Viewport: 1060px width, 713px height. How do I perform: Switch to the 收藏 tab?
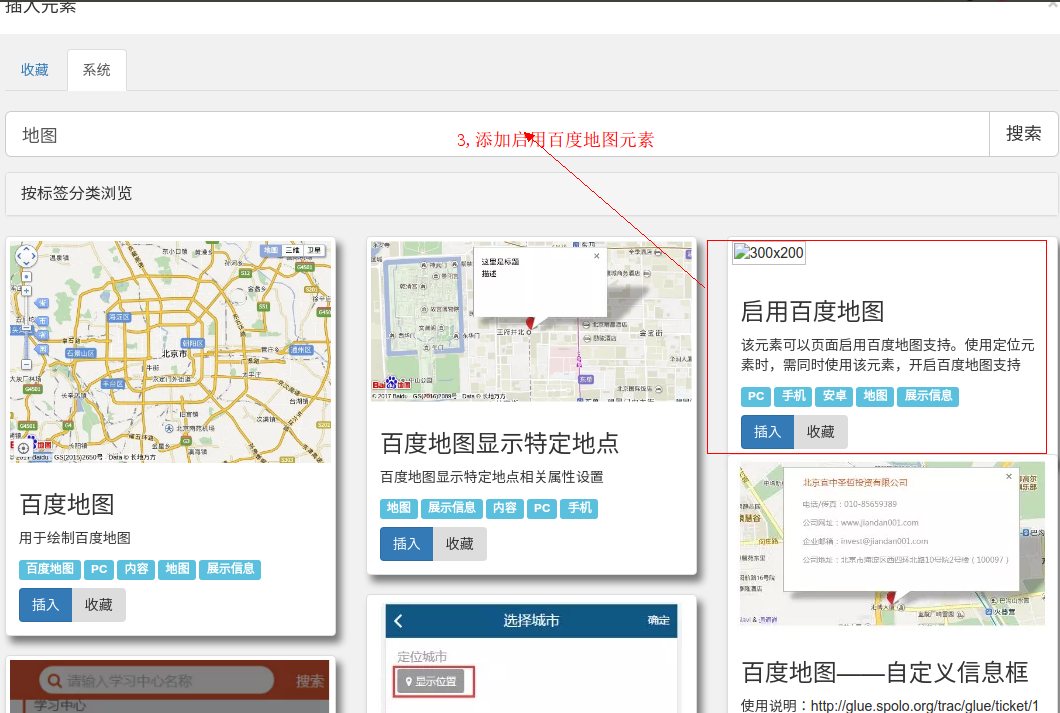point(34,70)
